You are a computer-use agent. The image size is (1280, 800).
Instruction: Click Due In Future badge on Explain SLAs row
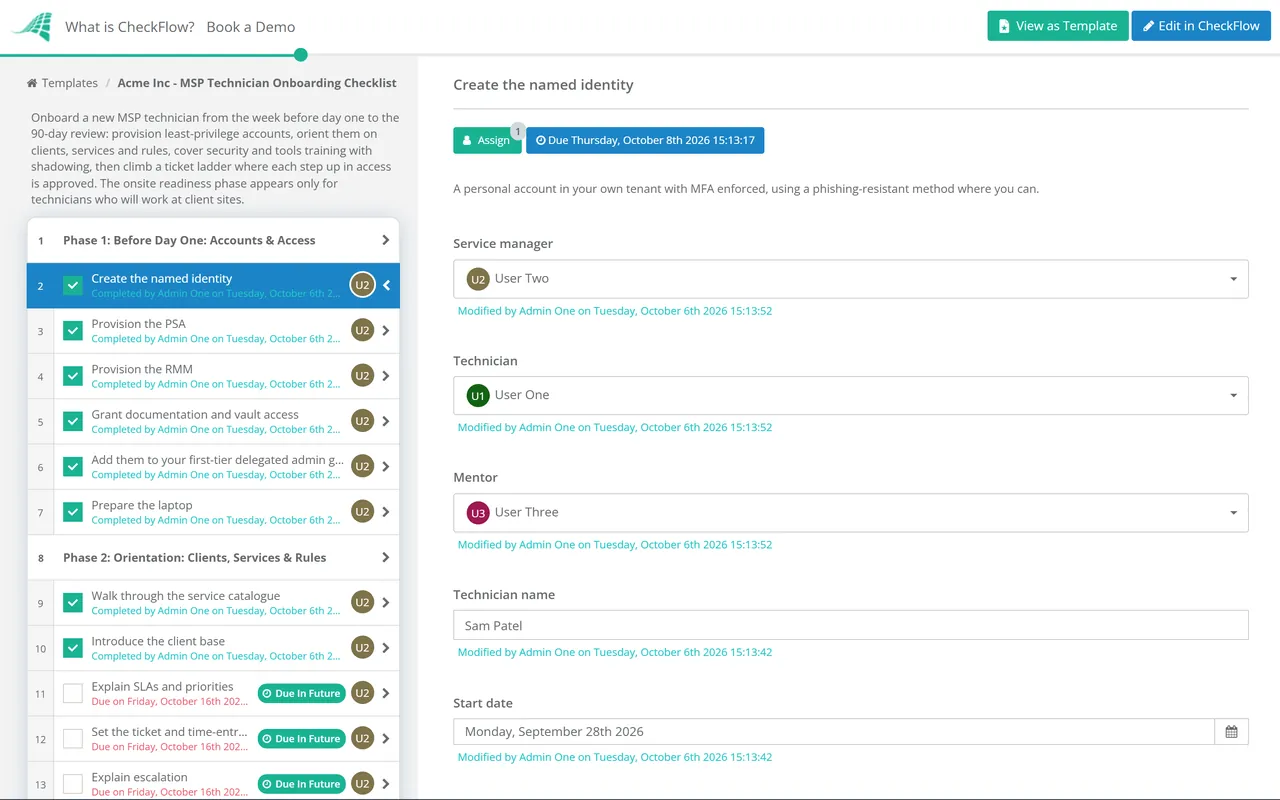(302, 693)
